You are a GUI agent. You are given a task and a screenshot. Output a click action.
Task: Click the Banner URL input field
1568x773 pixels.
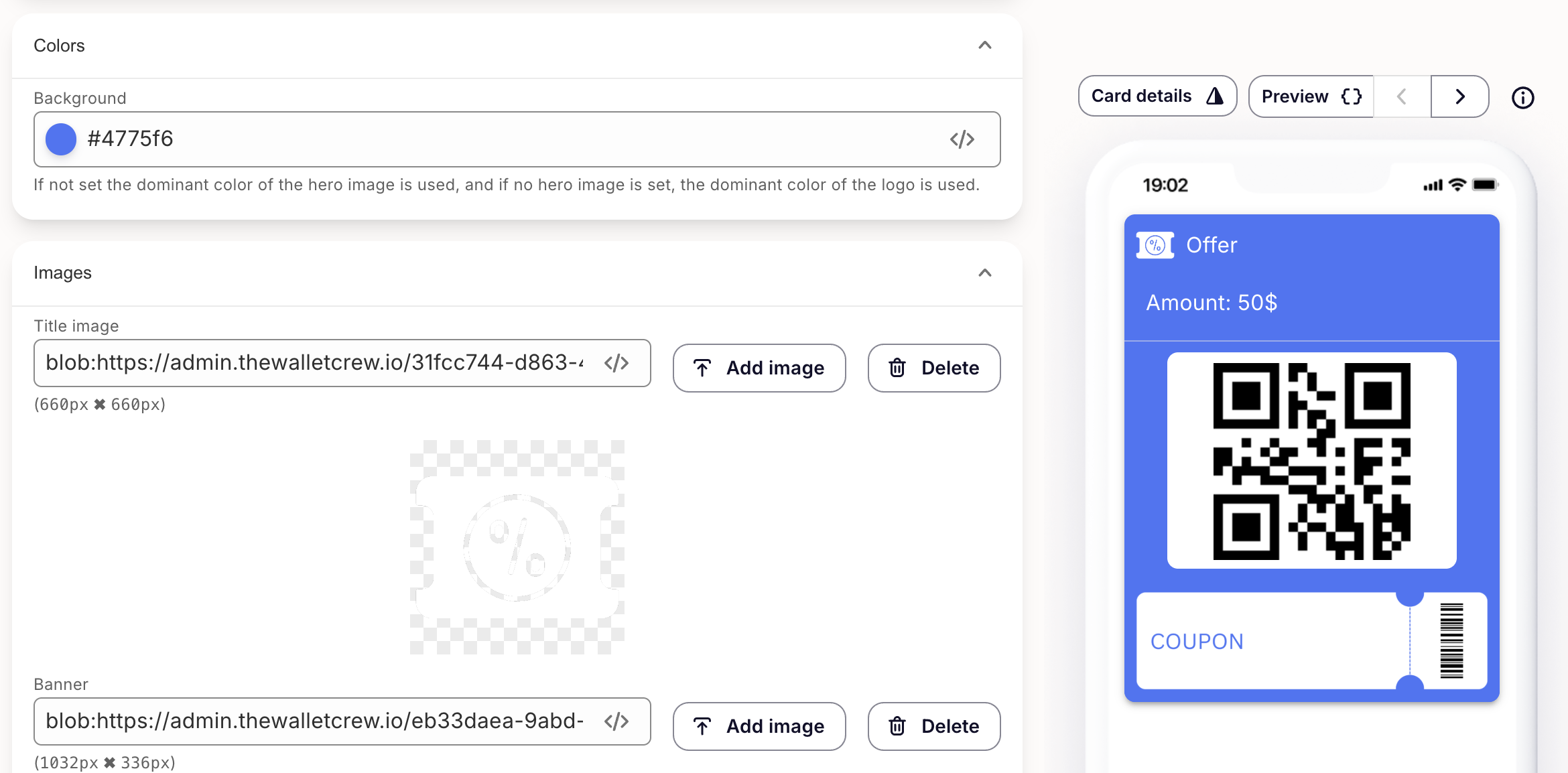click(315, 721)
